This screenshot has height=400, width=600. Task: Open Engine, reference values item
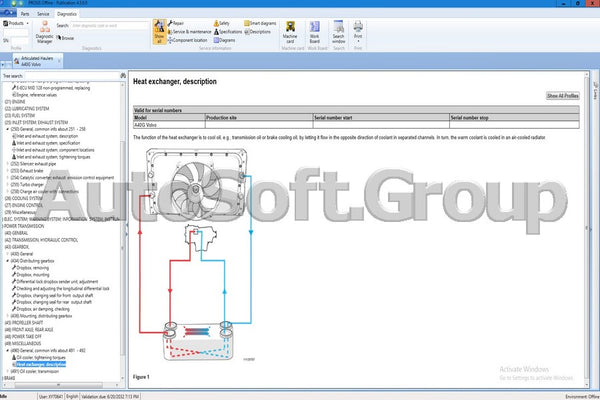37,95
